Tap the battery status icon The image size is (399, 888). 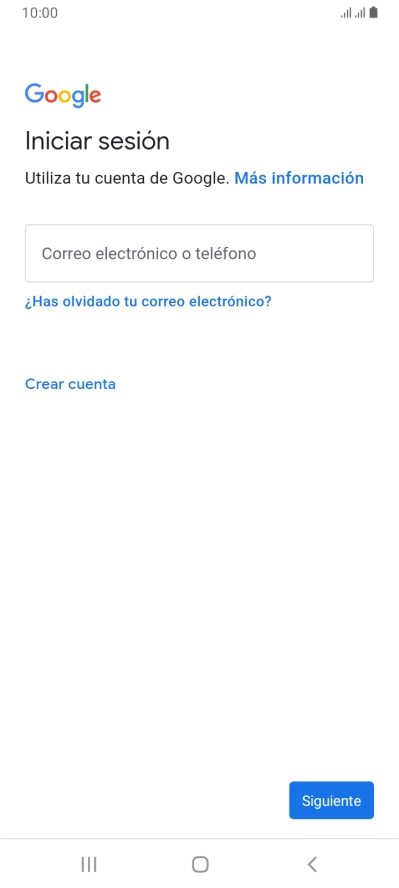point(373,12)
